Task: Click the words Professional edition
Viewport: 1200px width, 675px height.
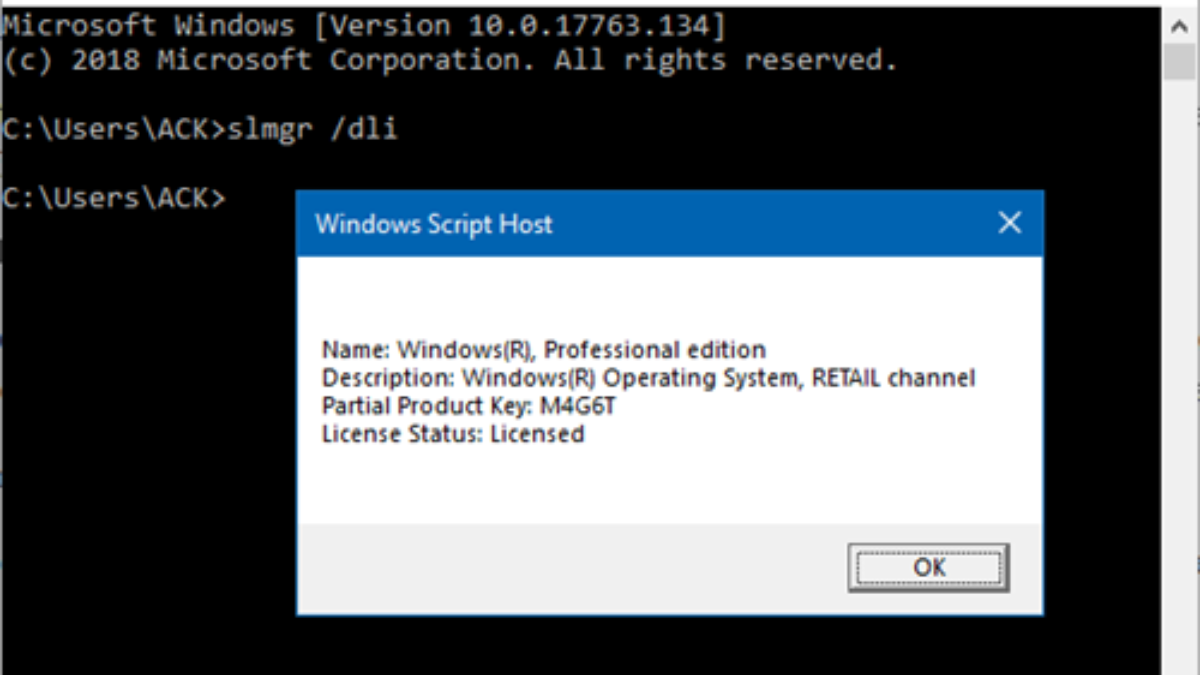Action: point(655,350)
